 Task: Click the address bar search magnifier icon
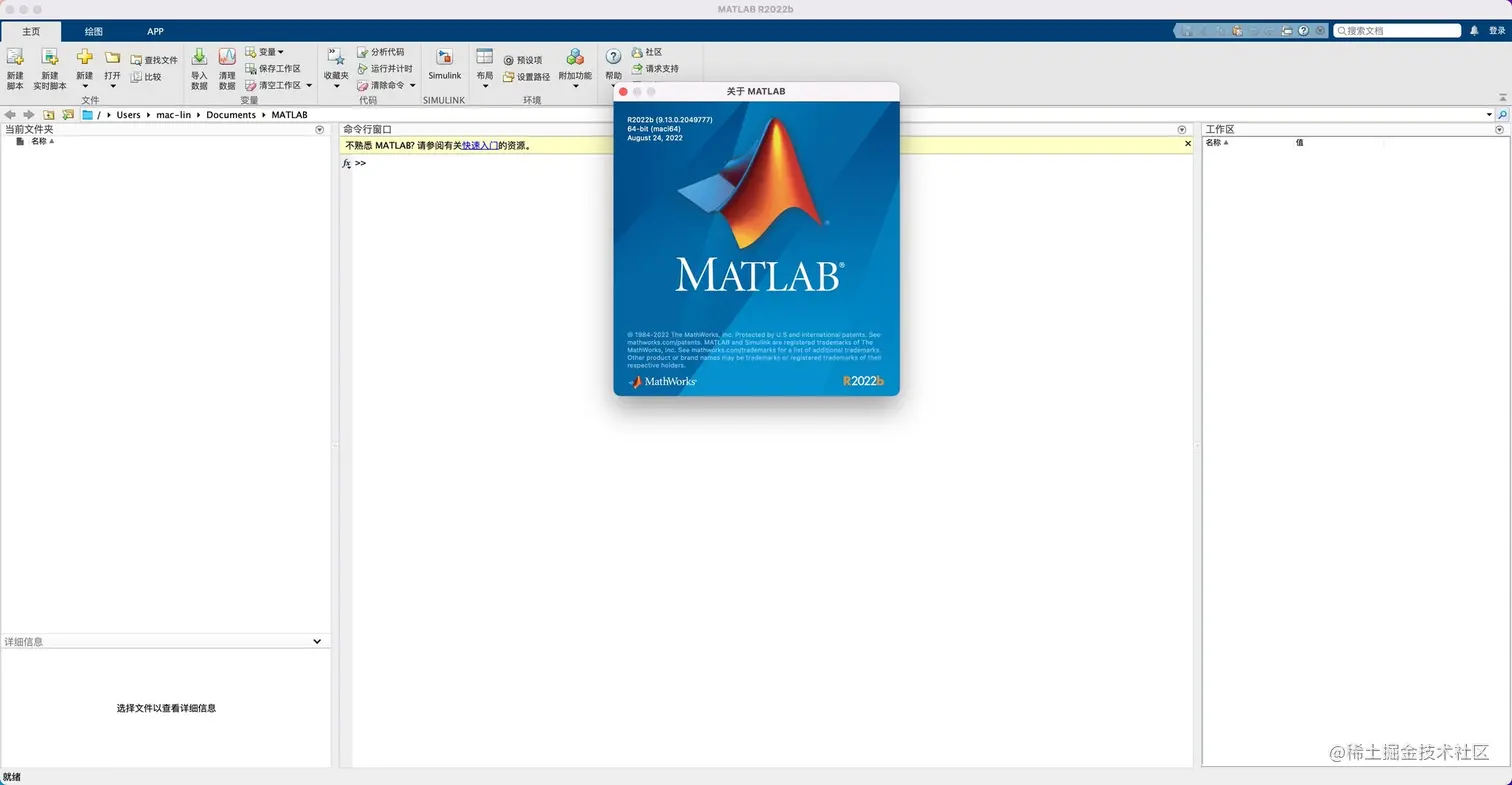(1502, 115)
